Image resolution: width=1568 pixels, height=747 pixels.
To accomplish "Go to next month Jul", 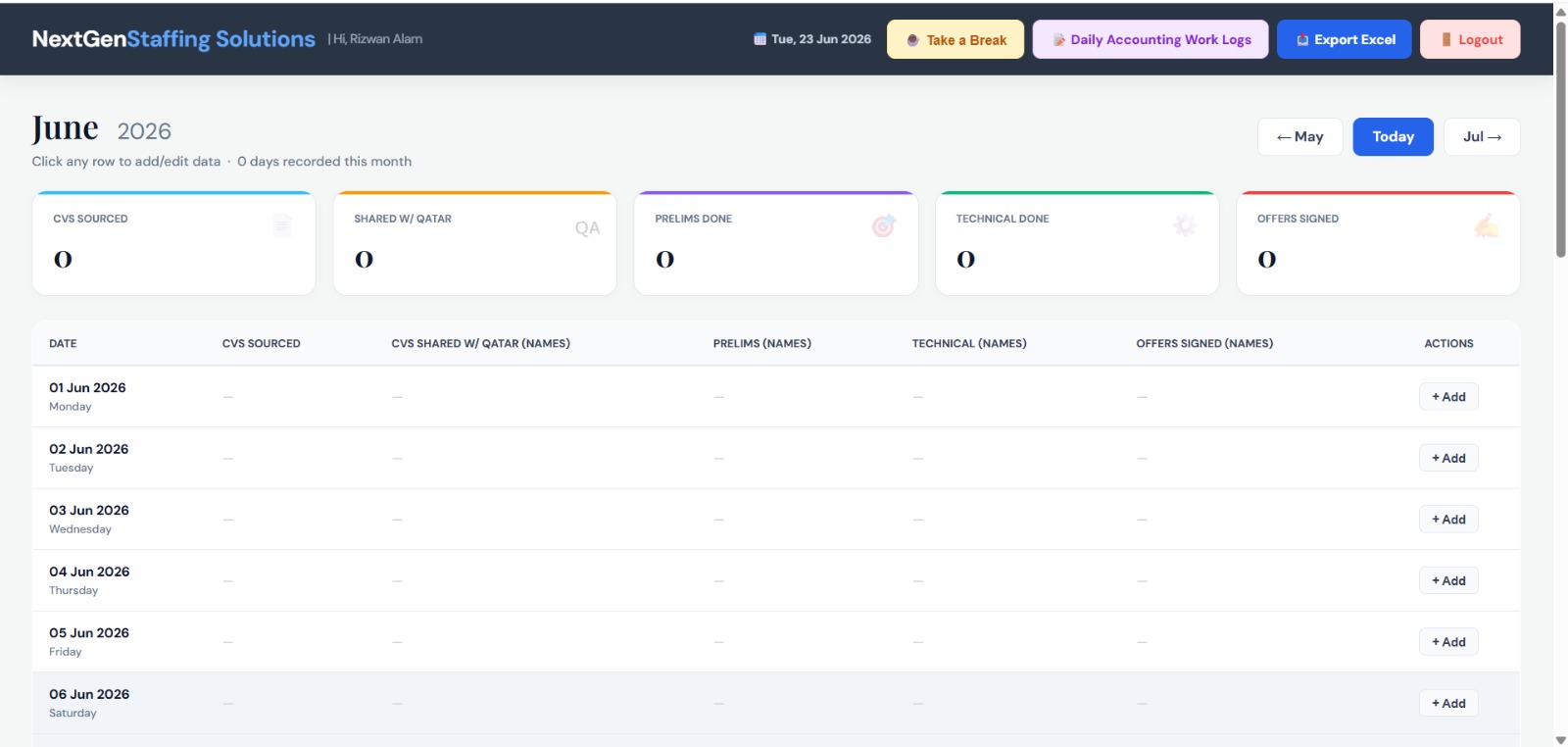I will pyautogui.click(x=1482, y=136).
